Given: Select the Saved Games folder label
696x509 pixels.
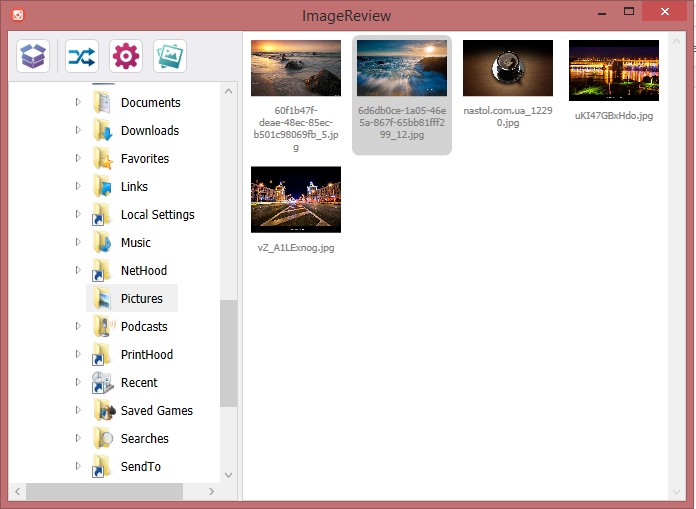Looking at the screenshot, I should point(157,410).
